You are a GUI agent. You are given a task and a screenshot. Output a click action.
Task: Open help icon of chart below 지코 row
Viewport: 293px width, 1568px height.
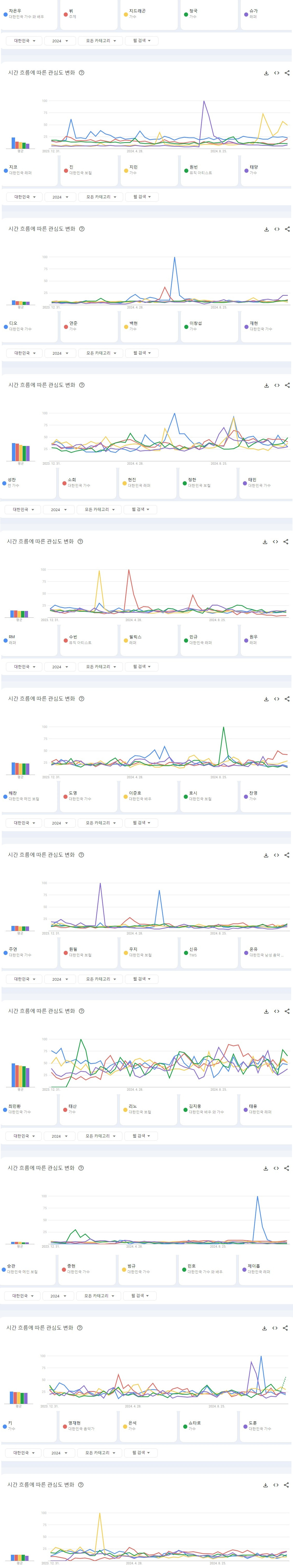(x=82, y=229)
